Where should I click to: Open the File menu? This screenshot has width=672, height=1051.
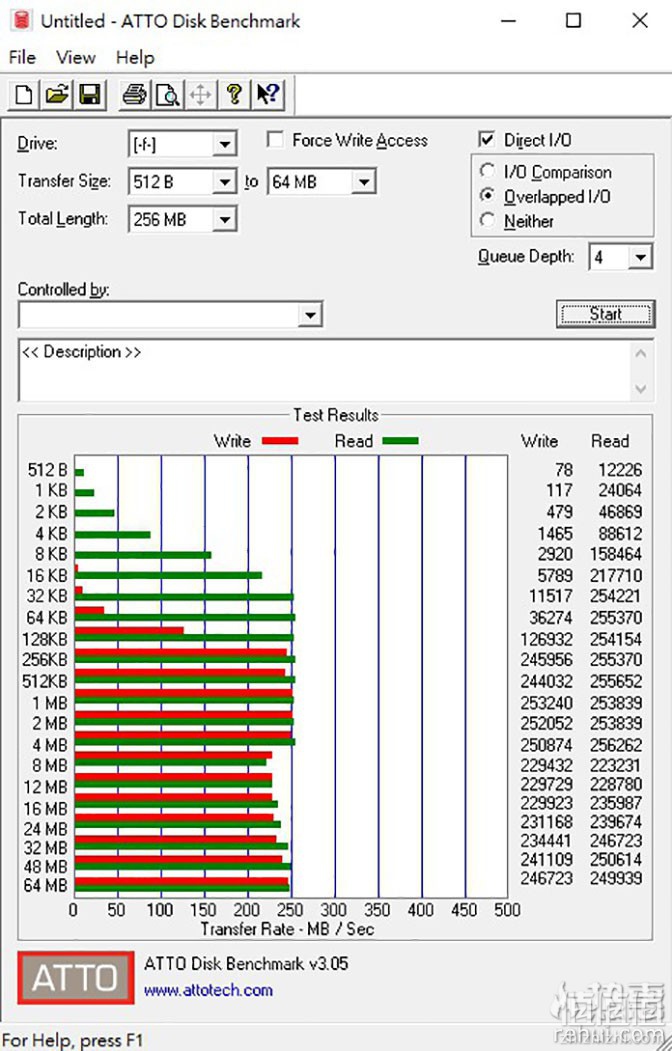click(x=22, y=57)
